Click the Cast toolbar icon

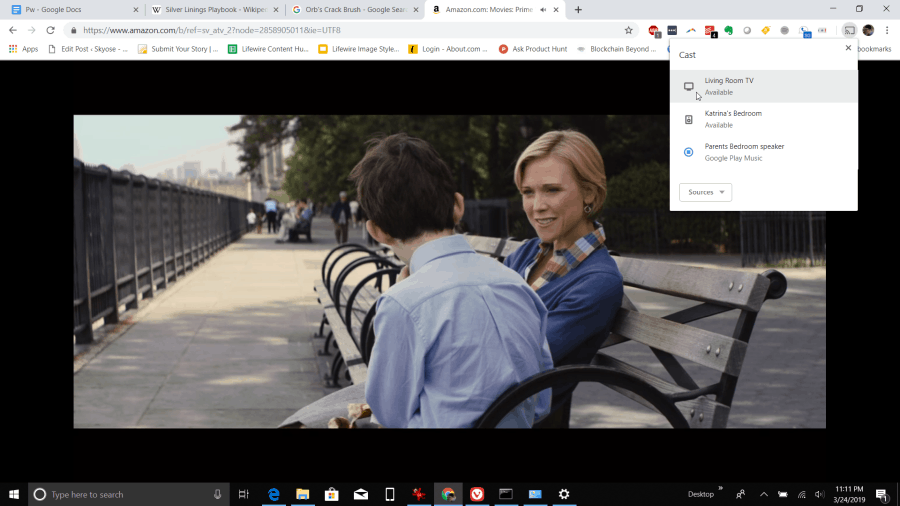849,30
